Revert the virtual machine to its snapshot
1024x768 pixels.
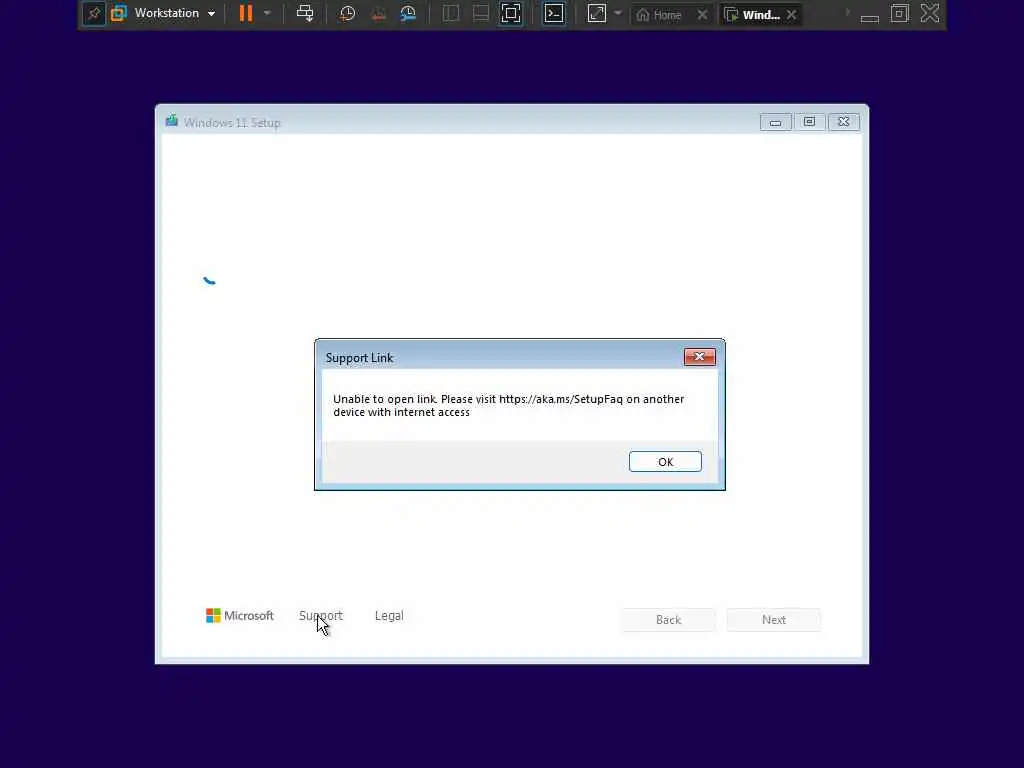378,14
